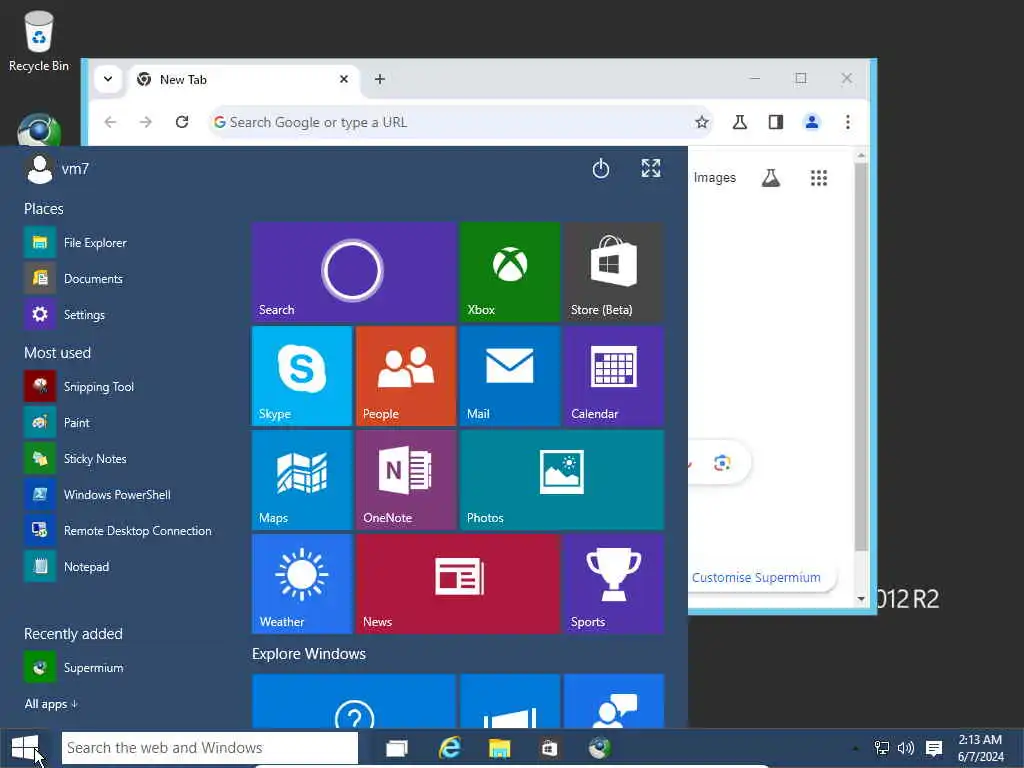Open Store from the taskbar
This screenshot has width=1024, height=768.
(549, 748)
